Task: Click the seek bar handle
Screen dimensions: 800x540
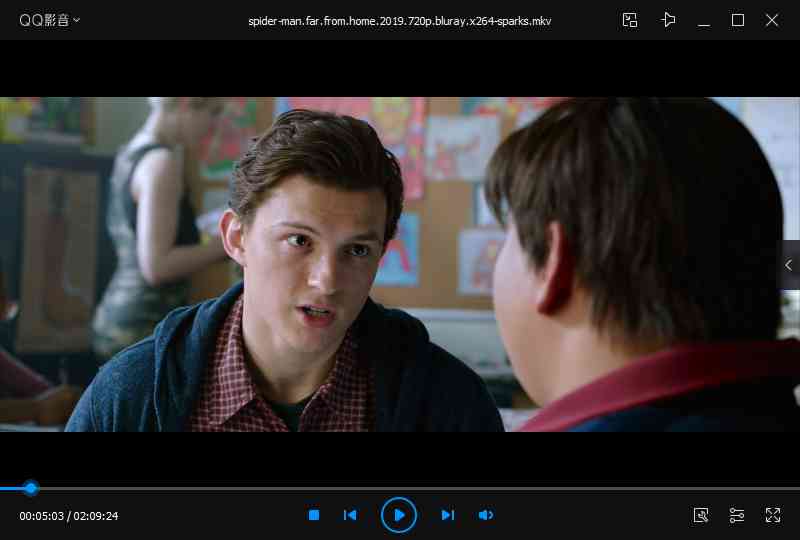Action: tap(31, 488)
